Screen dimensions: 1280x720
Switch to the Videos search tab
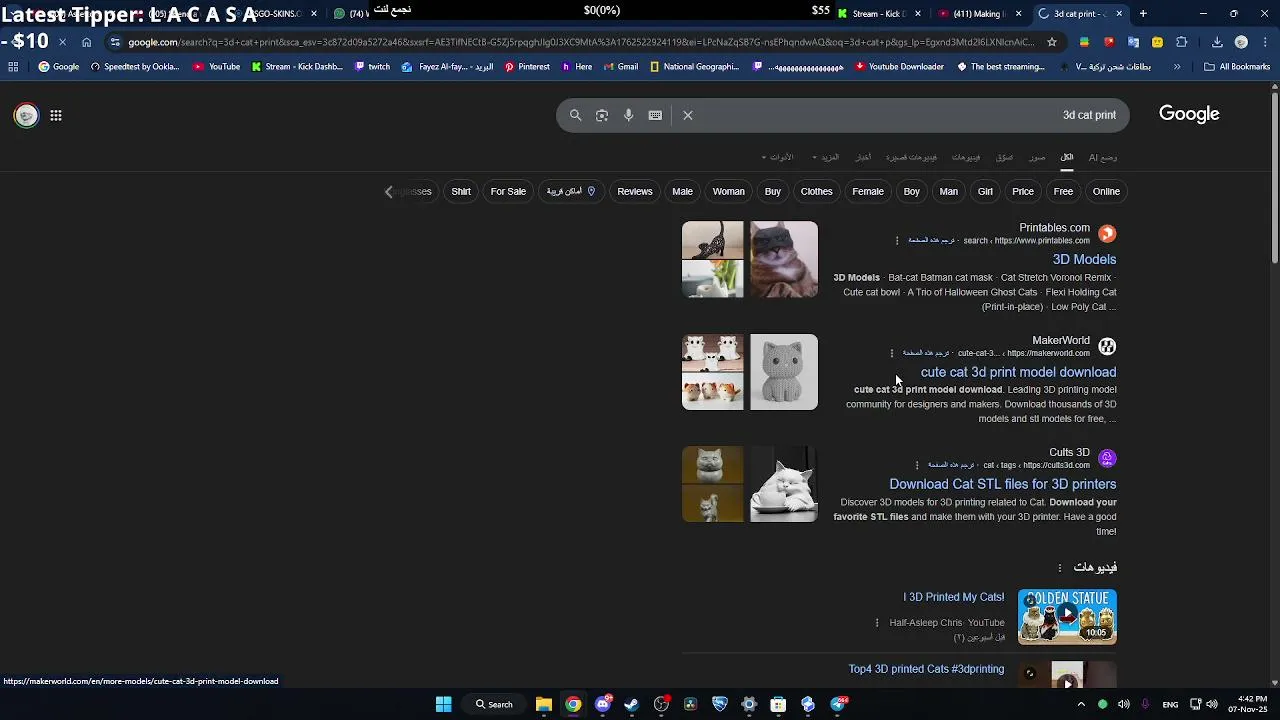pos(966,157)
